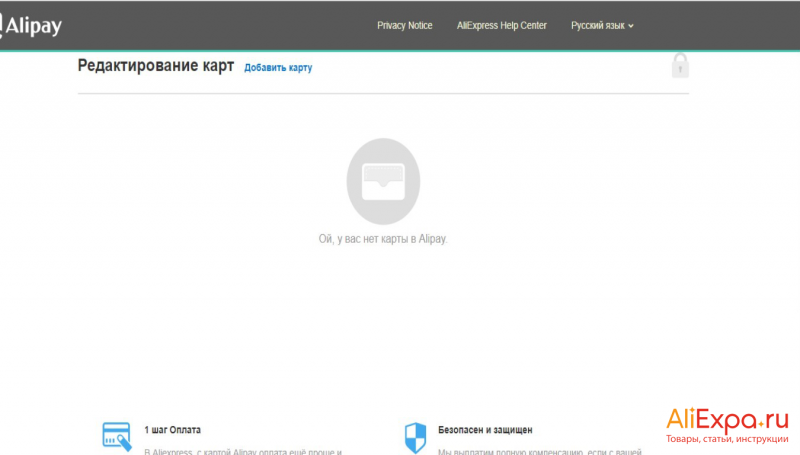
Task: Click the text starting 'В Aliexpress, с картой'
Action: 243,451
